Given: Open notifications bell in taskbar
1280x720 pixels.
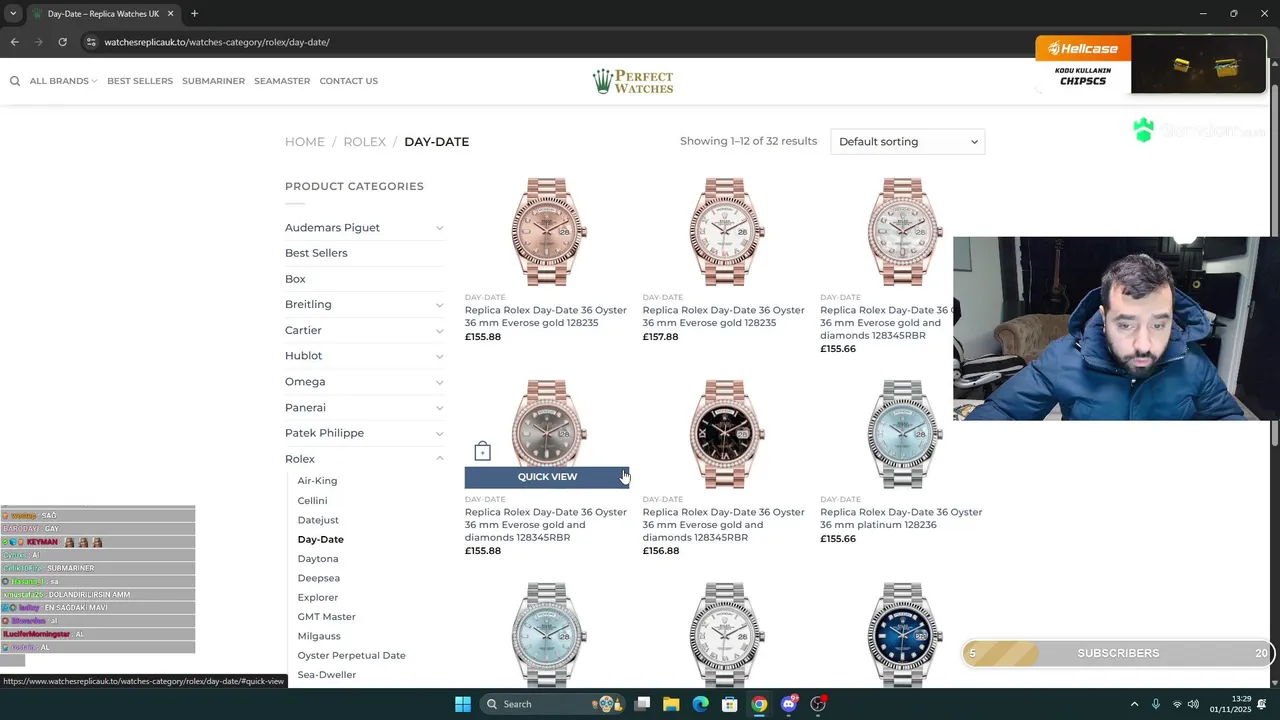Looking at the screenshot, I should [x=1262, y=704].
